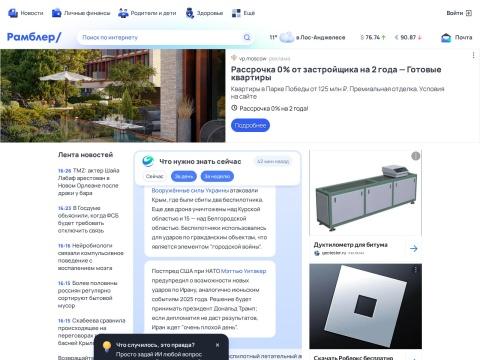The image size is (480, 360).
Task: Open the Здоровье section icon
Action: pos(190,13)
